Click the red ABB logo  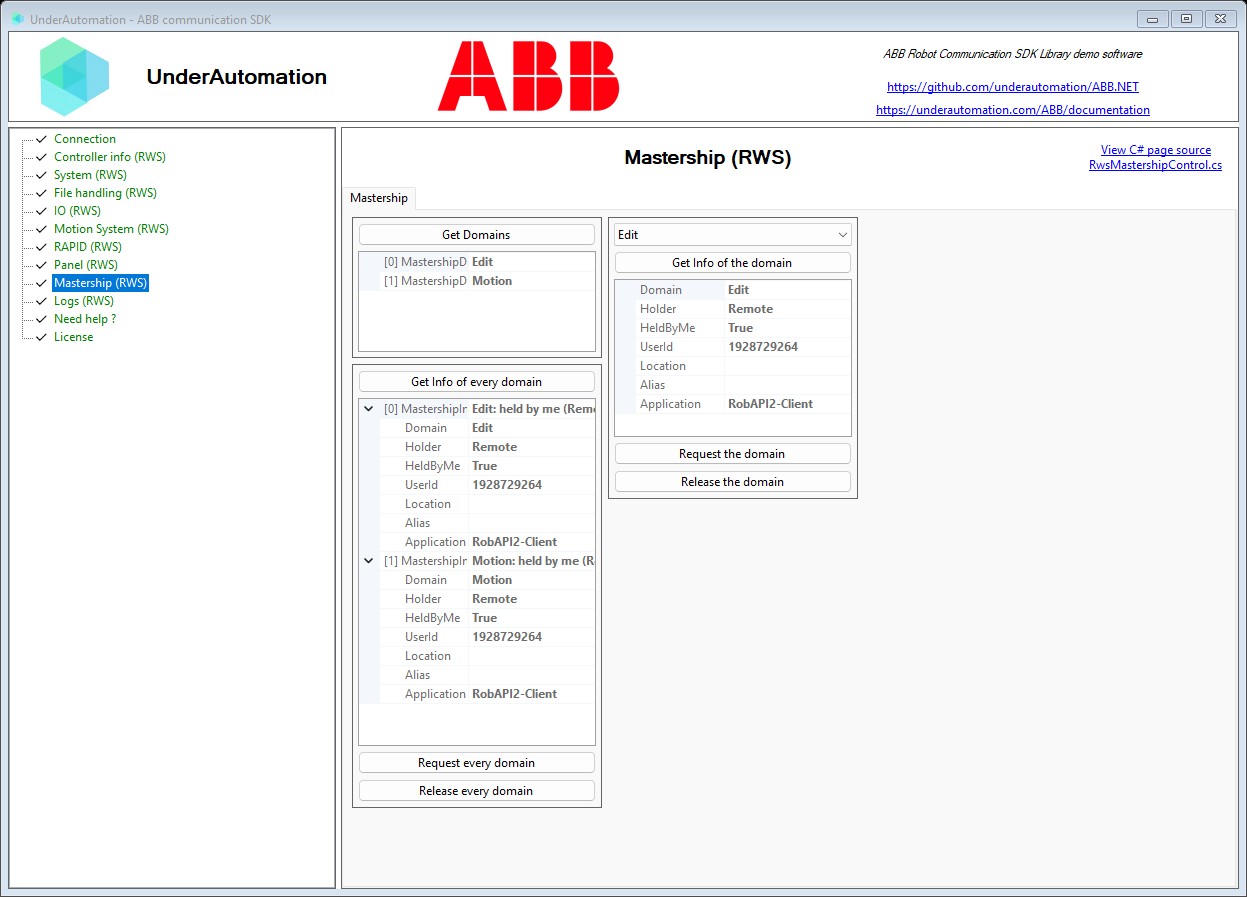pos(528,76)
